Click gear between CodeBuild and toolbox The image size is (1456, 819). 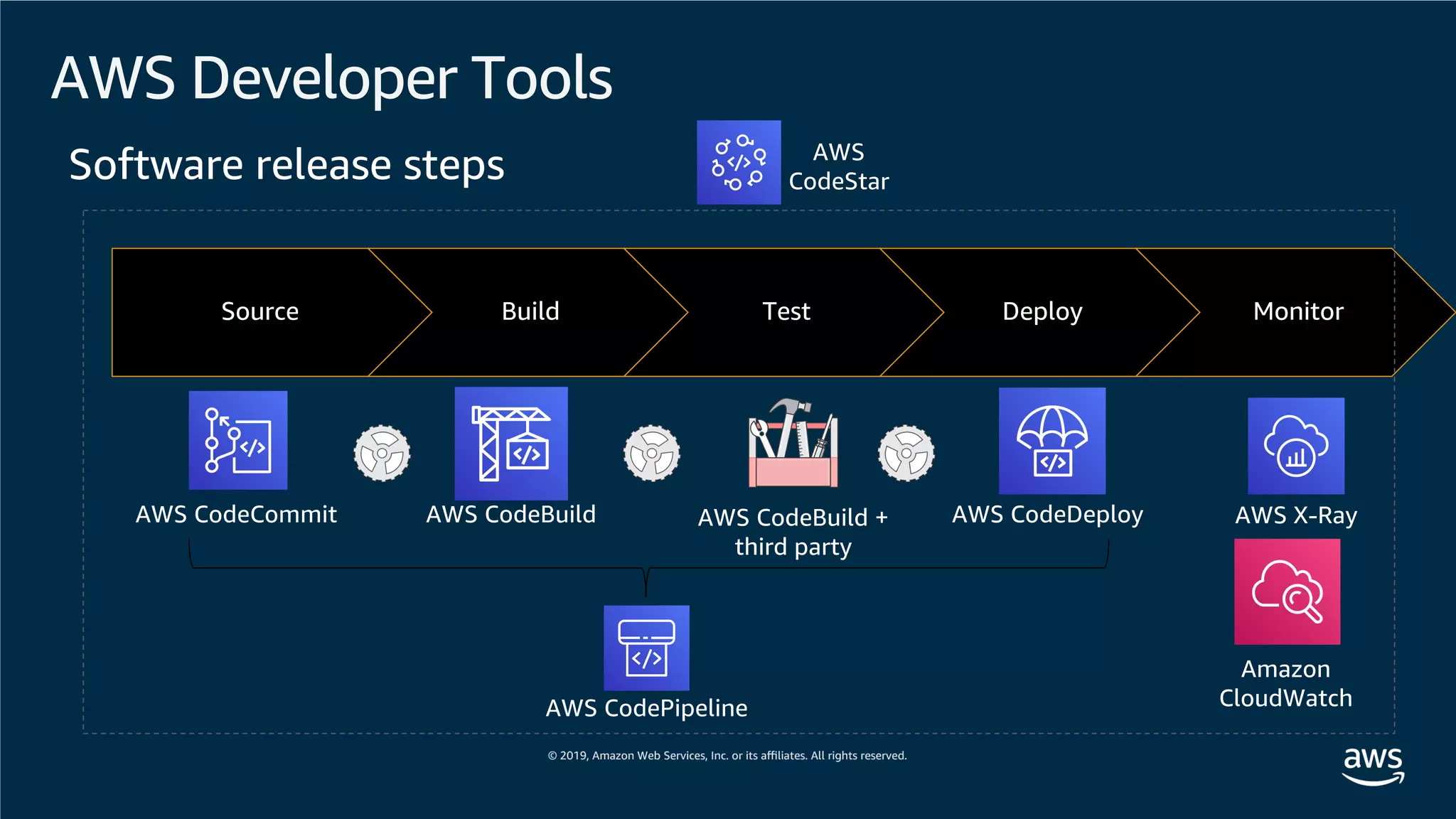pyautogui.click(x=651, y=453)
